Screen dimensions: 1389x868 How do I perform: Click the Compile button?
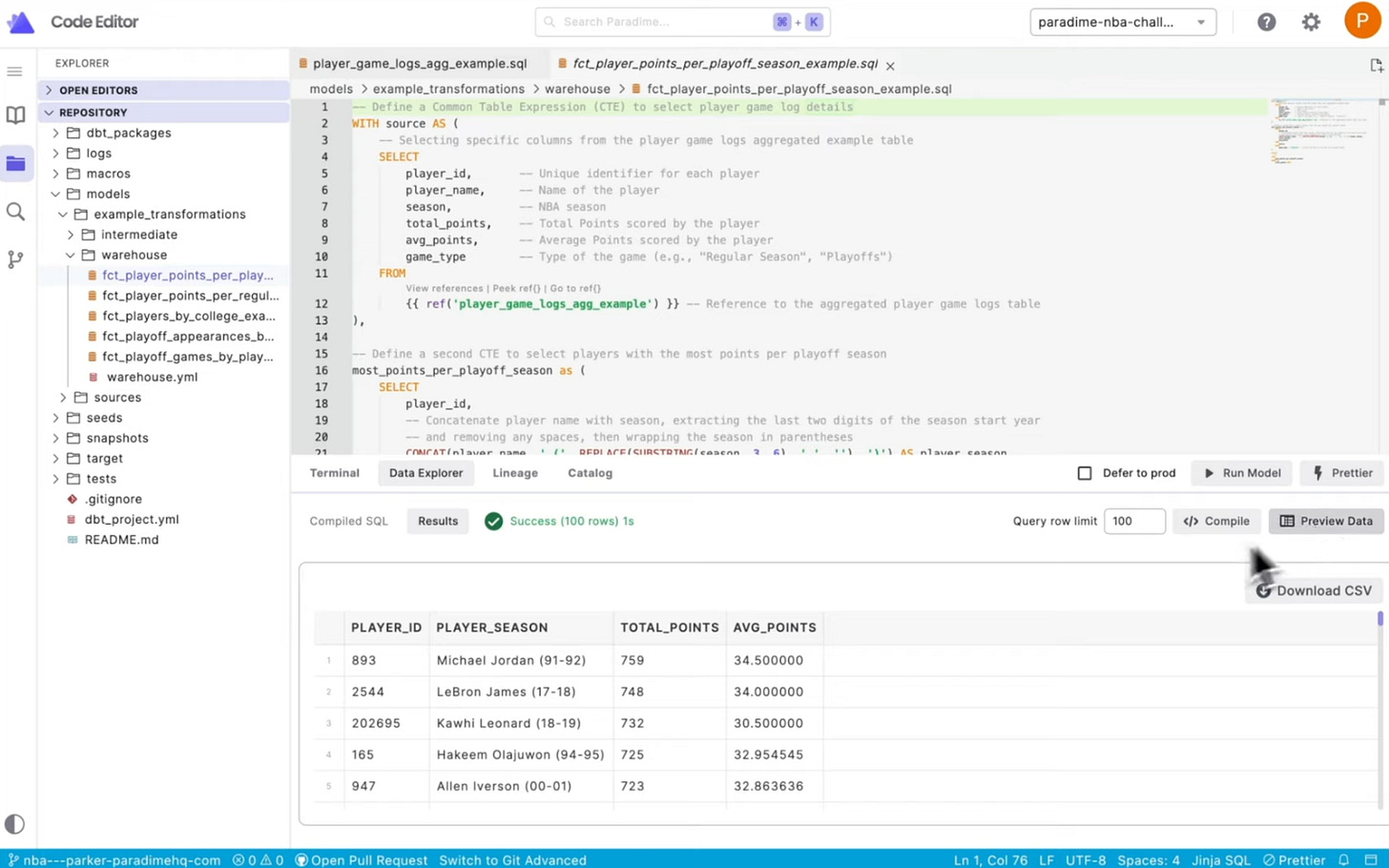1216,521
